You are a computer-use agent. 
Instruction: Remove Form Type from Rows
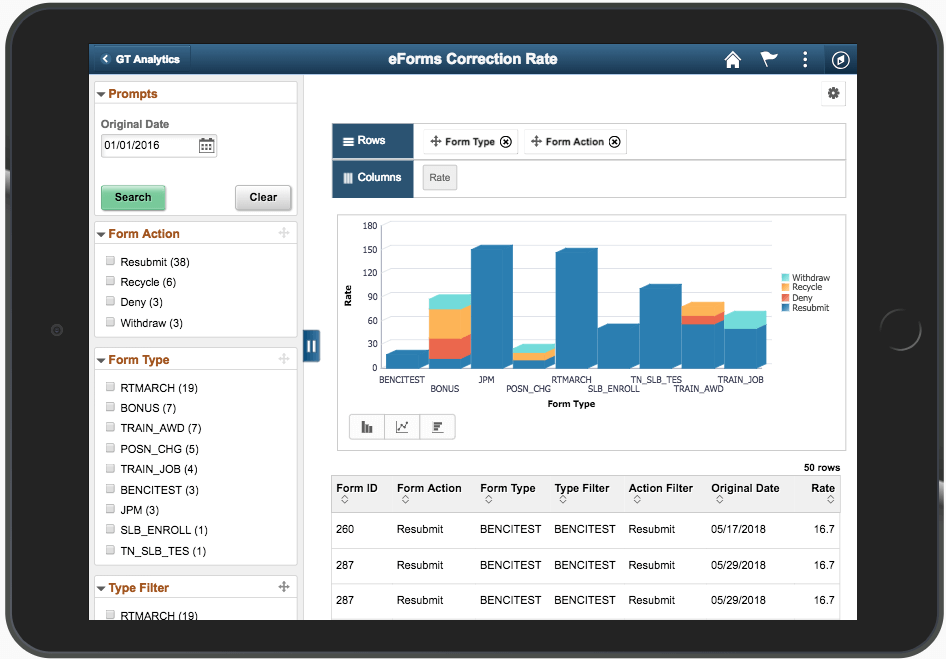click(x=506, y=142)
